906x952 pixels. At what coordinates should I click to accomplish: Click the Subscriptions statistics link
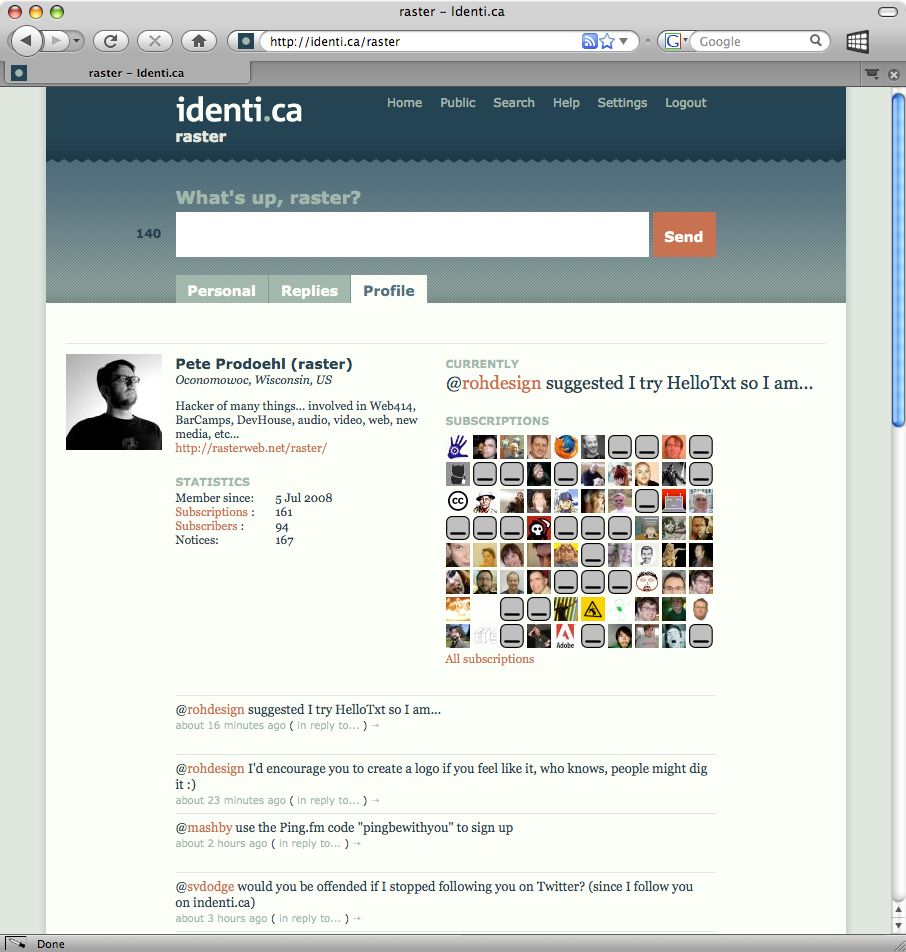[x=211, y=512]
